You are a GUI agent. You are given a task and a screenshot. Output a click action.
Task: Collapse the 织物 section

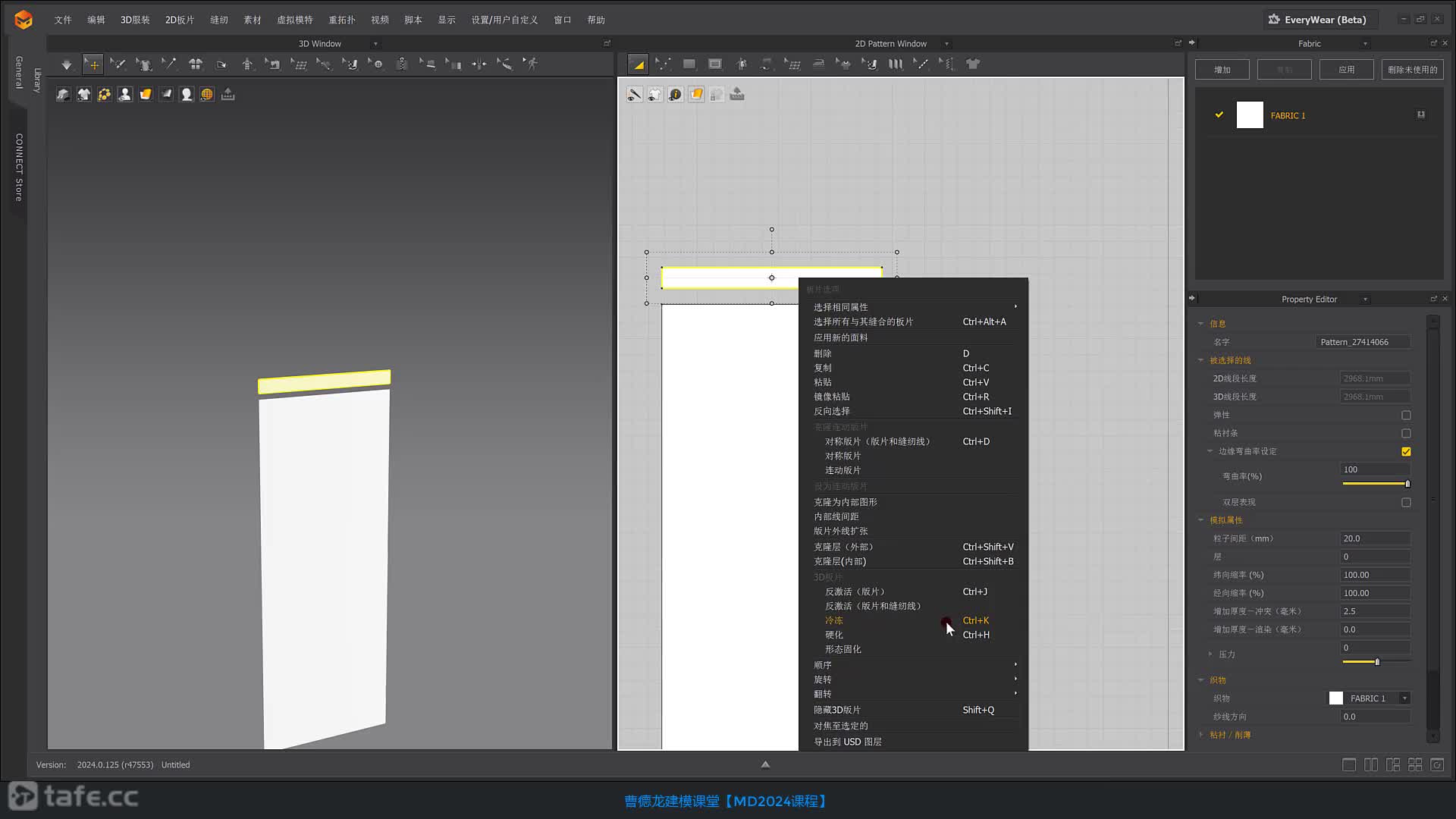pos(1200,680)
